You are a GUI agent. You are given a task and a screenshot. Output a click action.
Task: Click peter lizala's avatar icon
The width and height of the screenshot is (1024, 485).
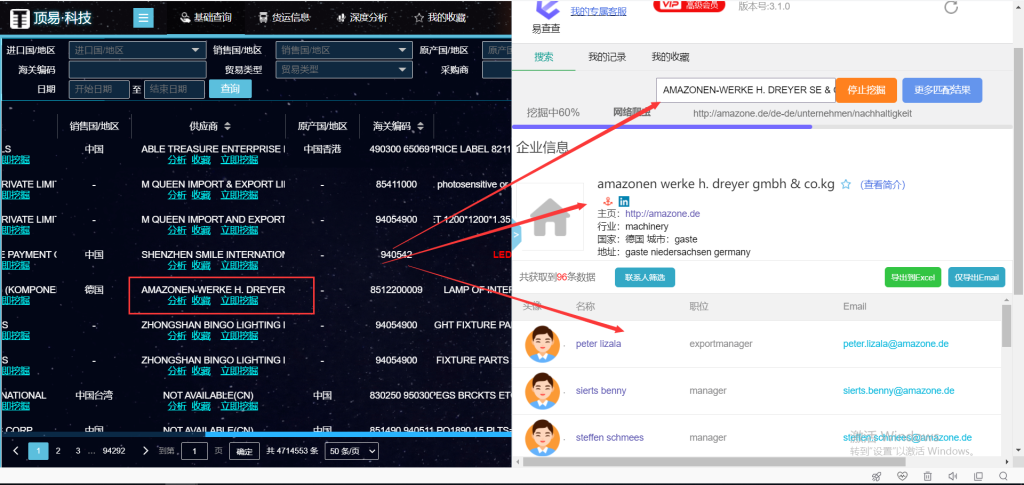[x=541, y=344]
